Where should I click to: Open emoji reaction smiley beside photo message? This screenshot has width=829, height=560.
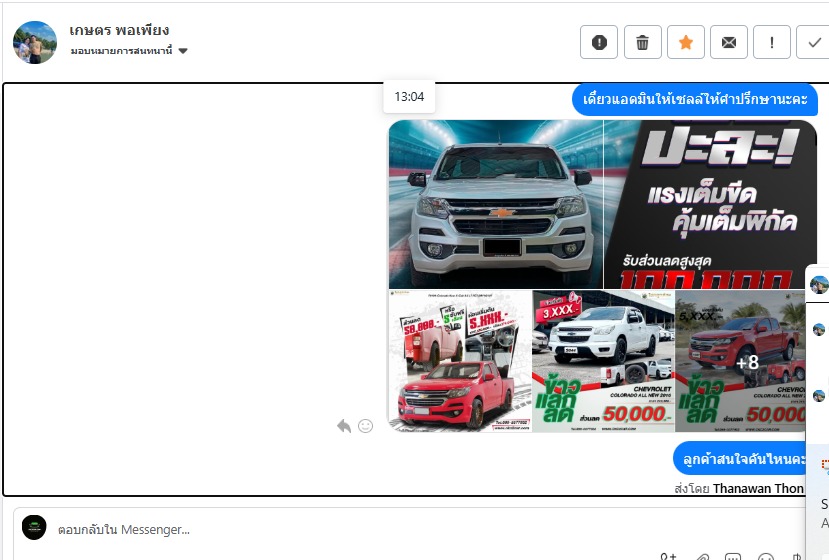coord(365,426)
